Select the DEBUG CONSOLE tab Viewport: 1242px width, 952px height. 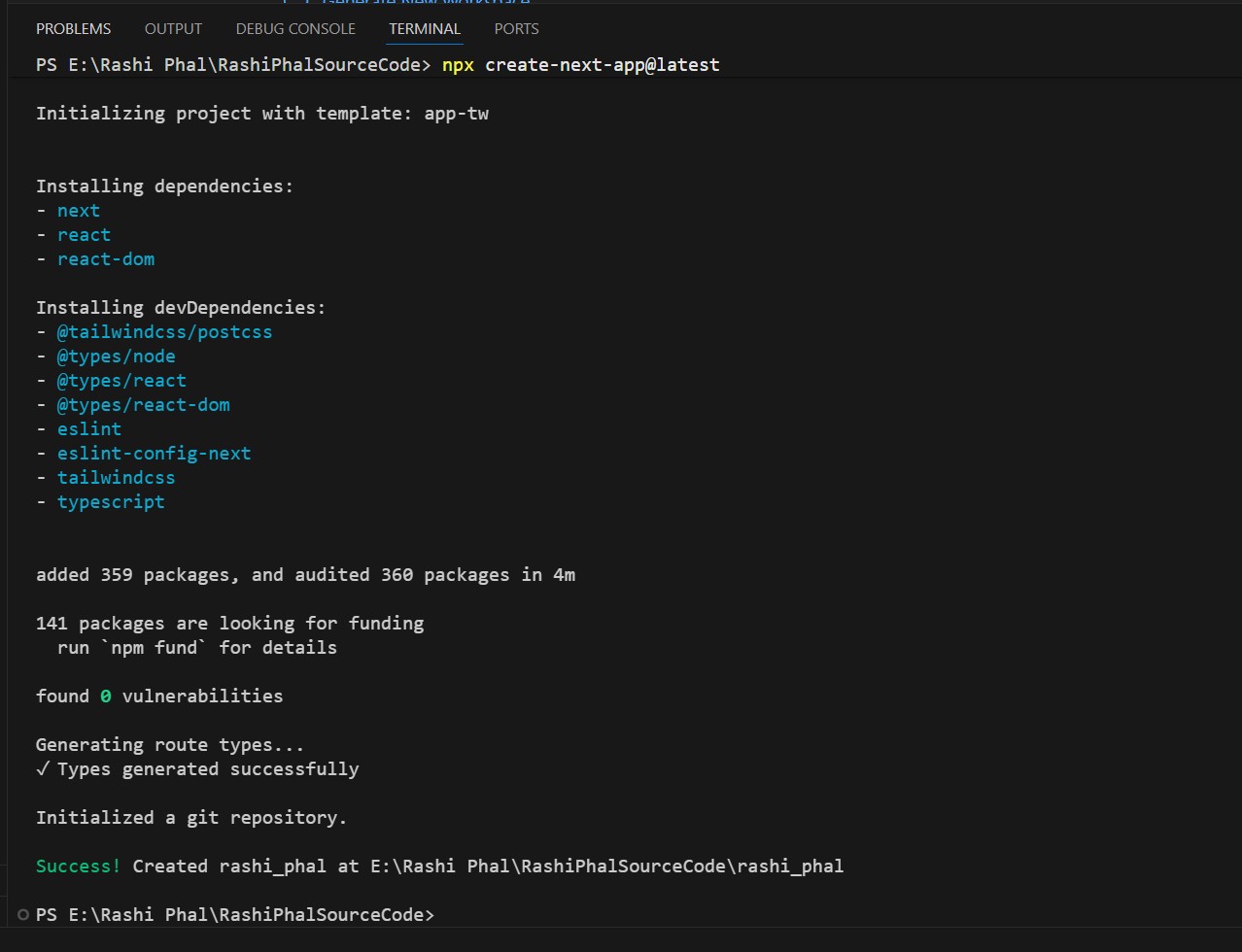coord(295,29)
